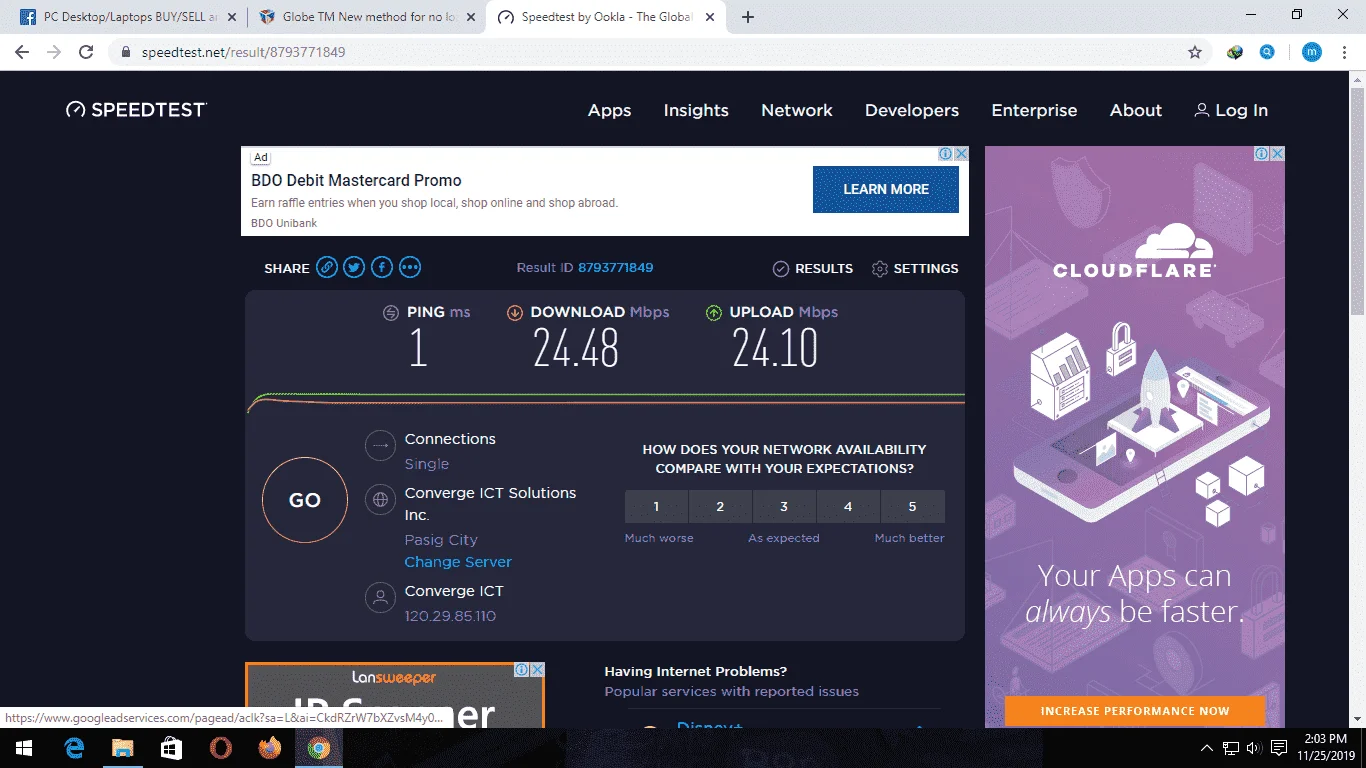Image resolution: width=1366 pixels, height=768 pixels.
Task: Rate network availability 3 (As expected)
Action: [784, 507]
